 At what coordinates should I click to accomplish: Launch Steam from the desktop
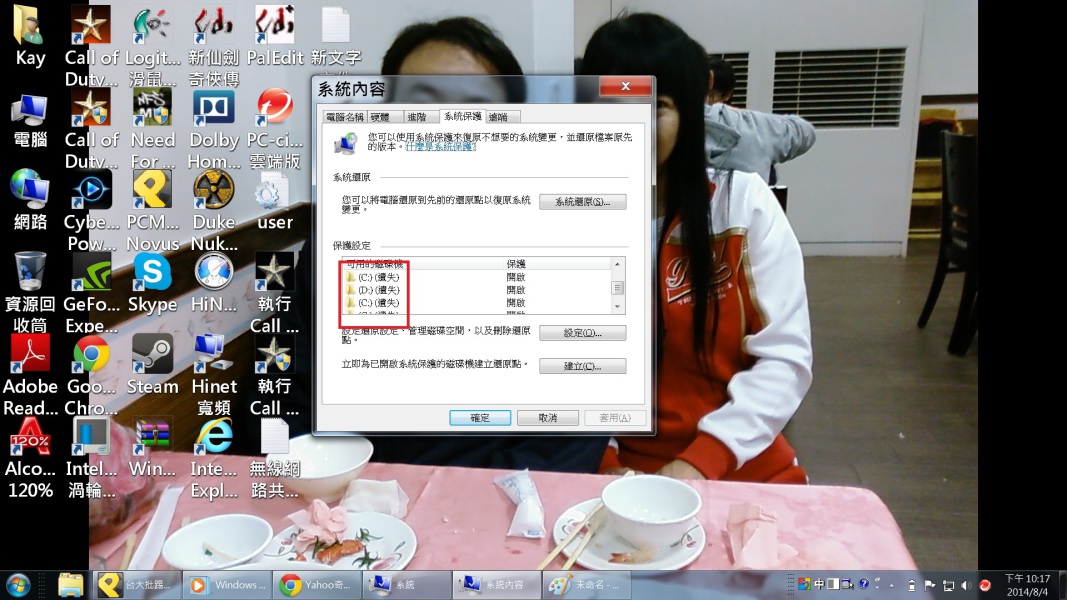pyautogui.click(x=152, y=366)
